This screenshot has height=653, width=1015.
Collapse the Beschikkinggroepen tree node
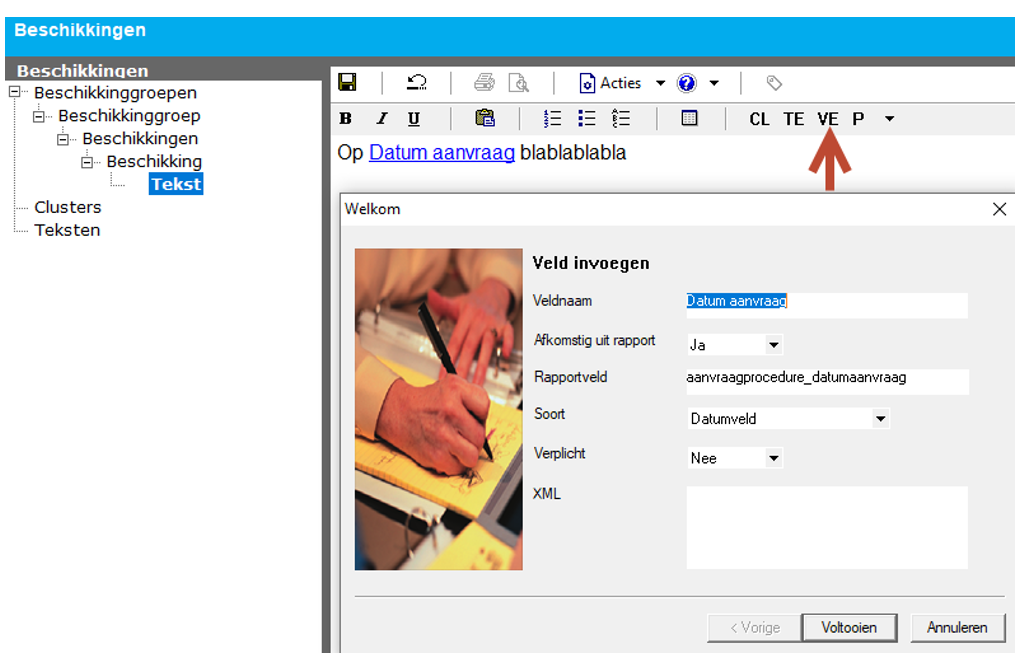tap(14, 92)
